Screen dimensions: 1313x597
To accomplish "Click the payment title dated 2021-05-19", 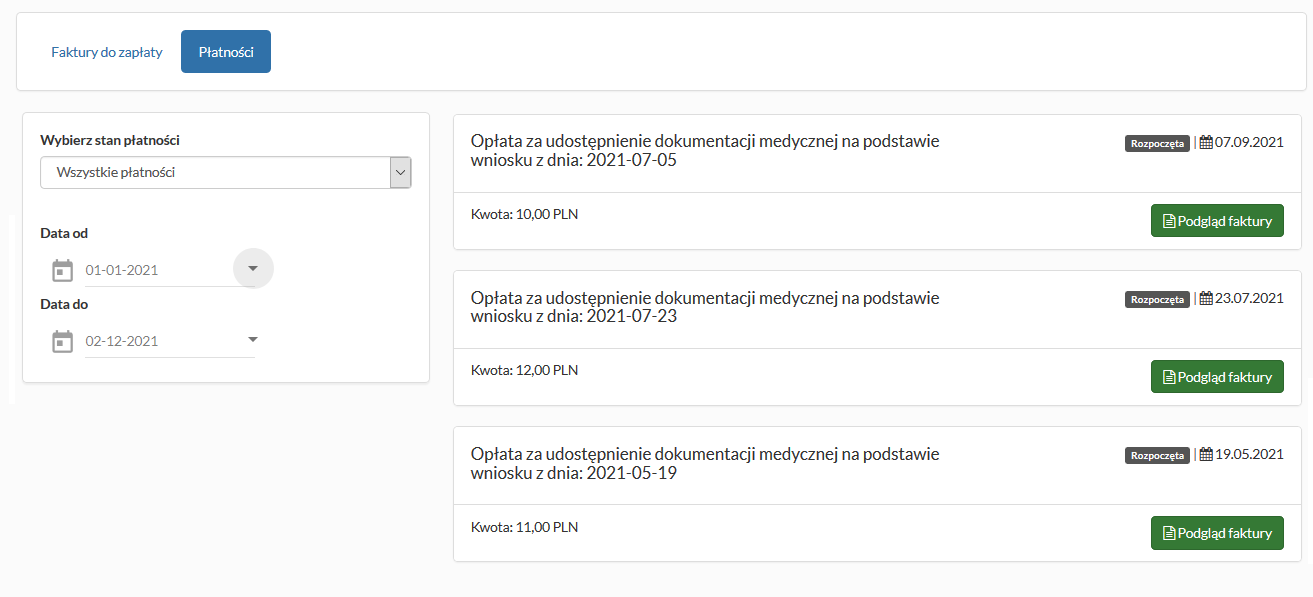I will [704, 463].
